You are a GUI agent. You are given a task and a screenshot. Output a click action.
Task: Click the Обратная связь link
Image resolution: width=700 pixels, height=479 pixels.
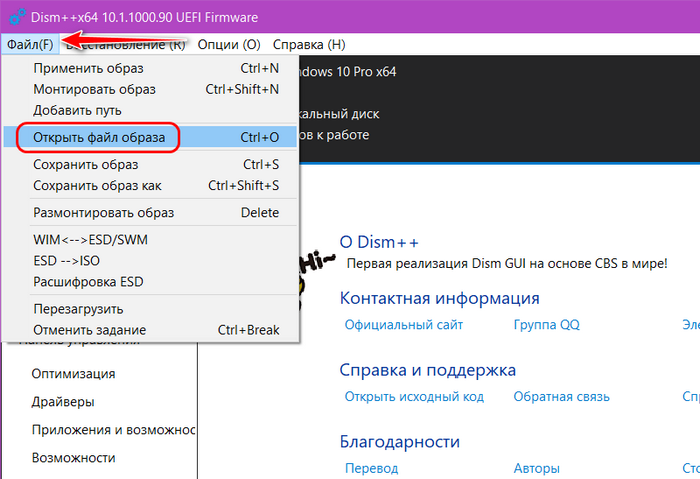(561, 397)
